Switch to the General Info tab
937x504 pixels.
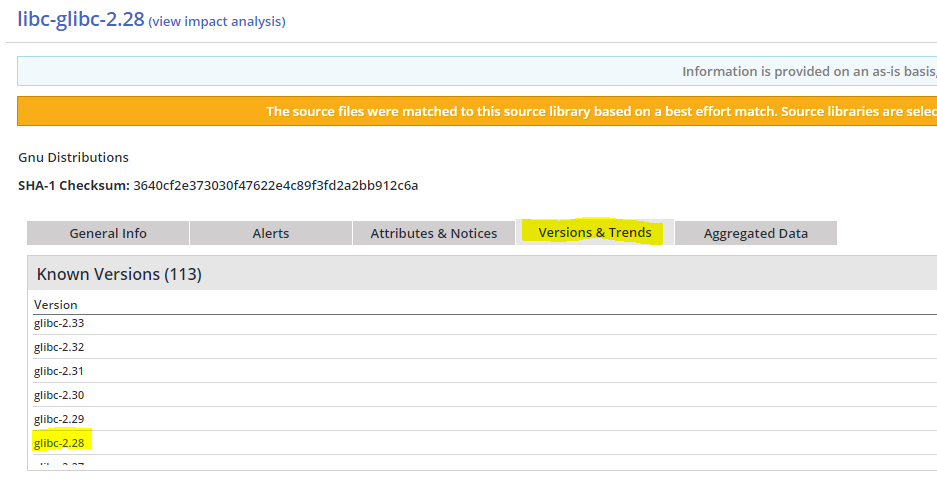pyautogui.click(x=108, y=233)
